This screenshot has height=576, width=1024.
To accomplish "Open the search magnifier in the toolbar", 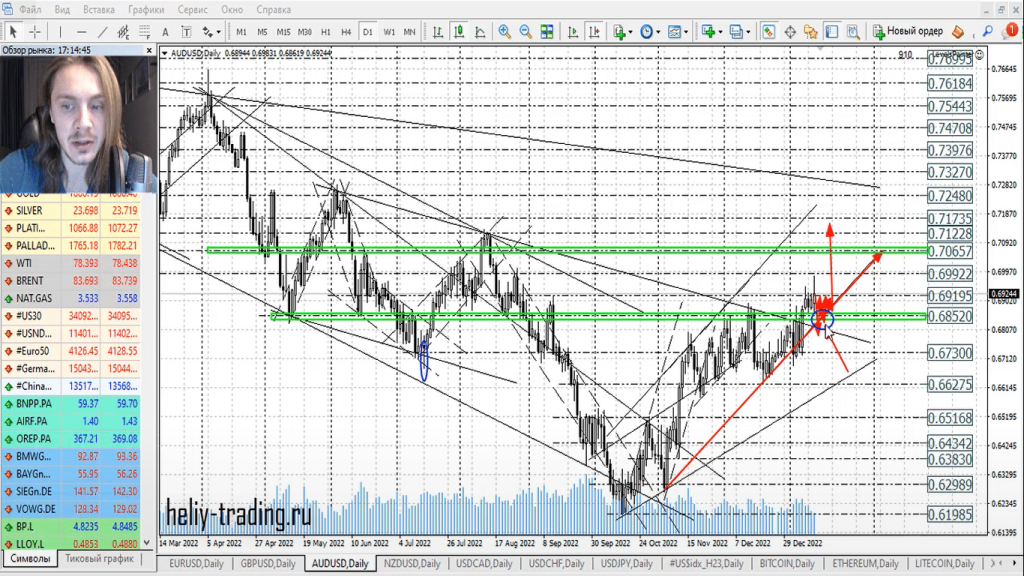I will click(988, 31).
